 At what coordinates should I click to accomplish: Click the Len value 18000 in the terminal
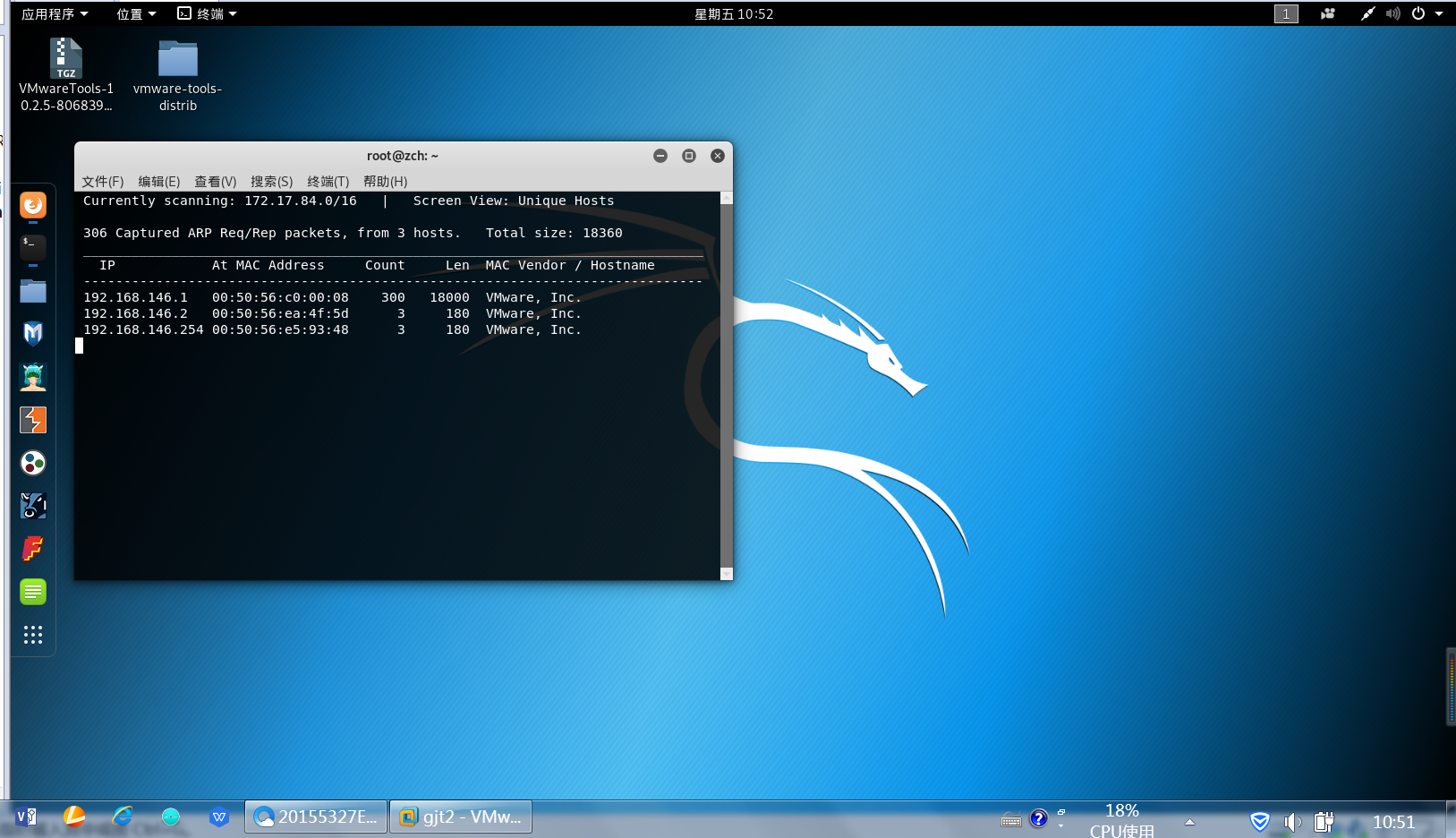click(x=449, y=297)
